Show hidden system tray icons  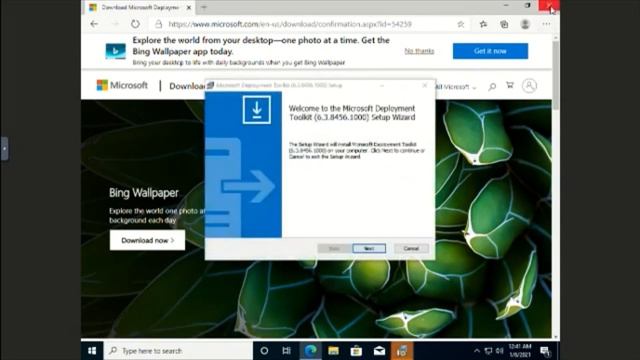click(x=477, y=351)
